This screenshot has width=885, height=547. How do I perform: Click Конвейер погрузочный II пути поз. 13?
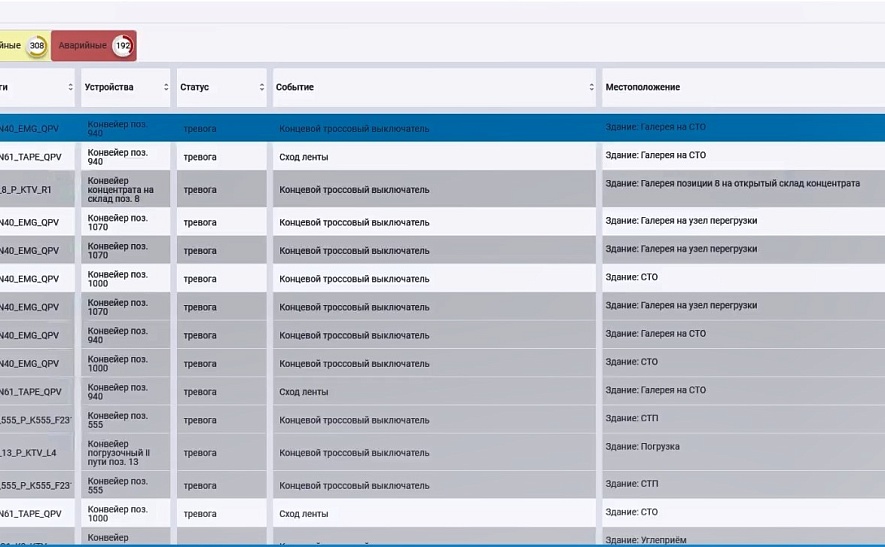click(119, 453)
